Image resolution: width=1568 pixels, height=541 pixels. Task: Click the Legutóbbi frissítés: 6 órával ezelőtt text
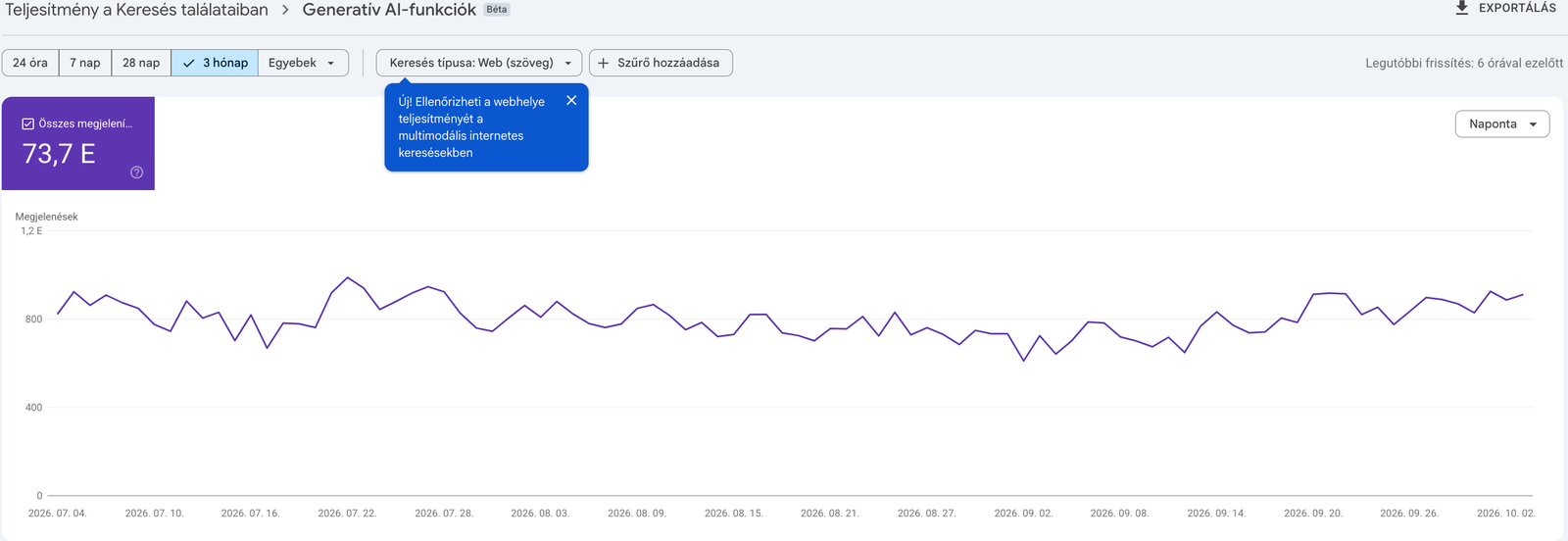point(1464,63)
